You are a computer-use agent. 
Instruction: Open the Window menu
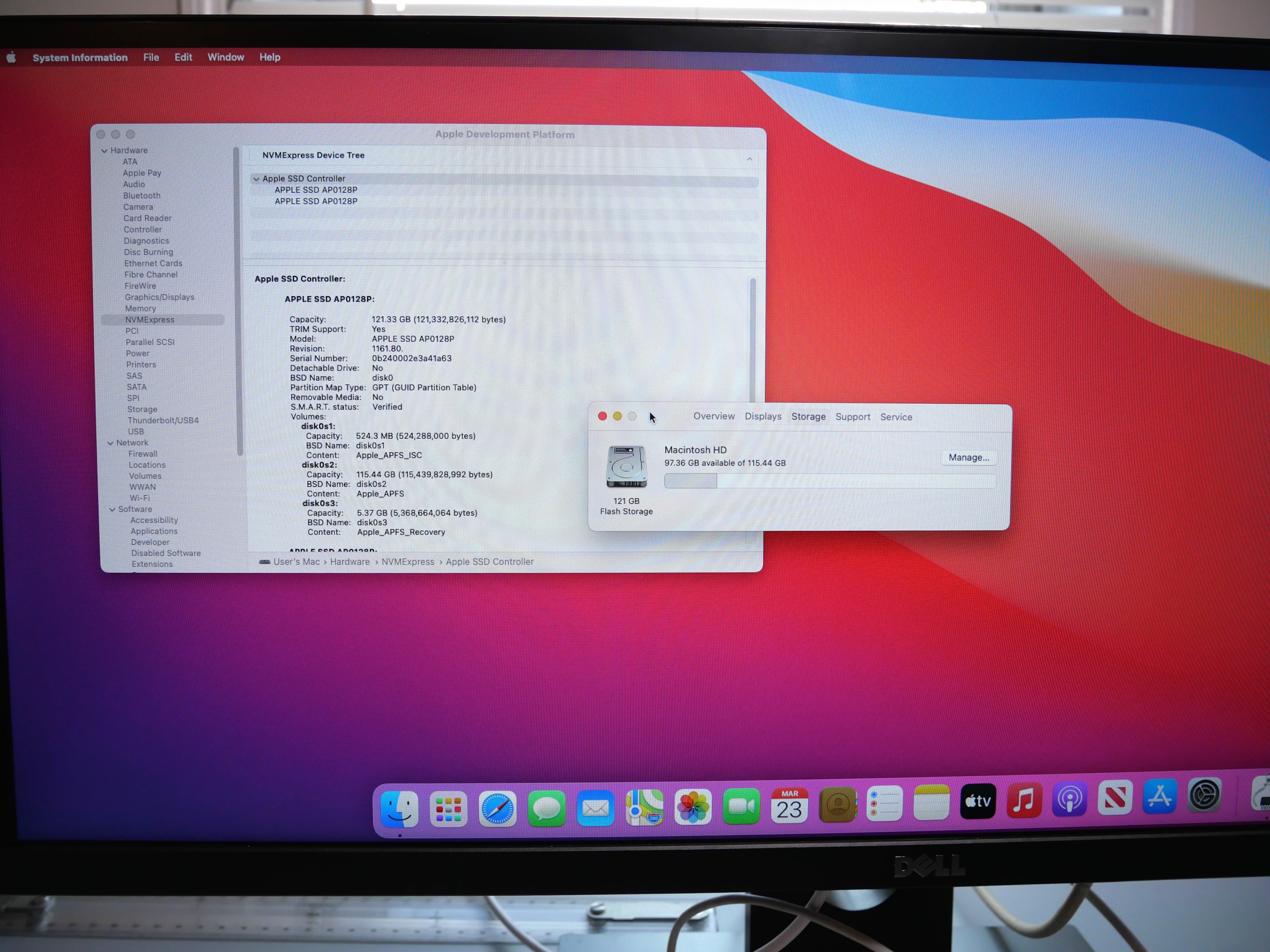(x=226, y=57)
